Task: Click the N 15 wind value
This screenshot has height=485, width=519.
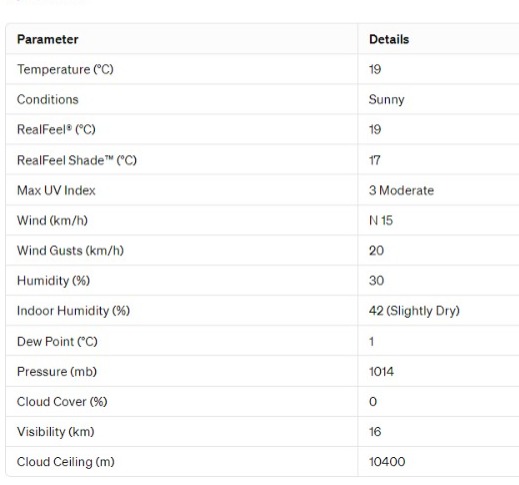Action: 381,220
